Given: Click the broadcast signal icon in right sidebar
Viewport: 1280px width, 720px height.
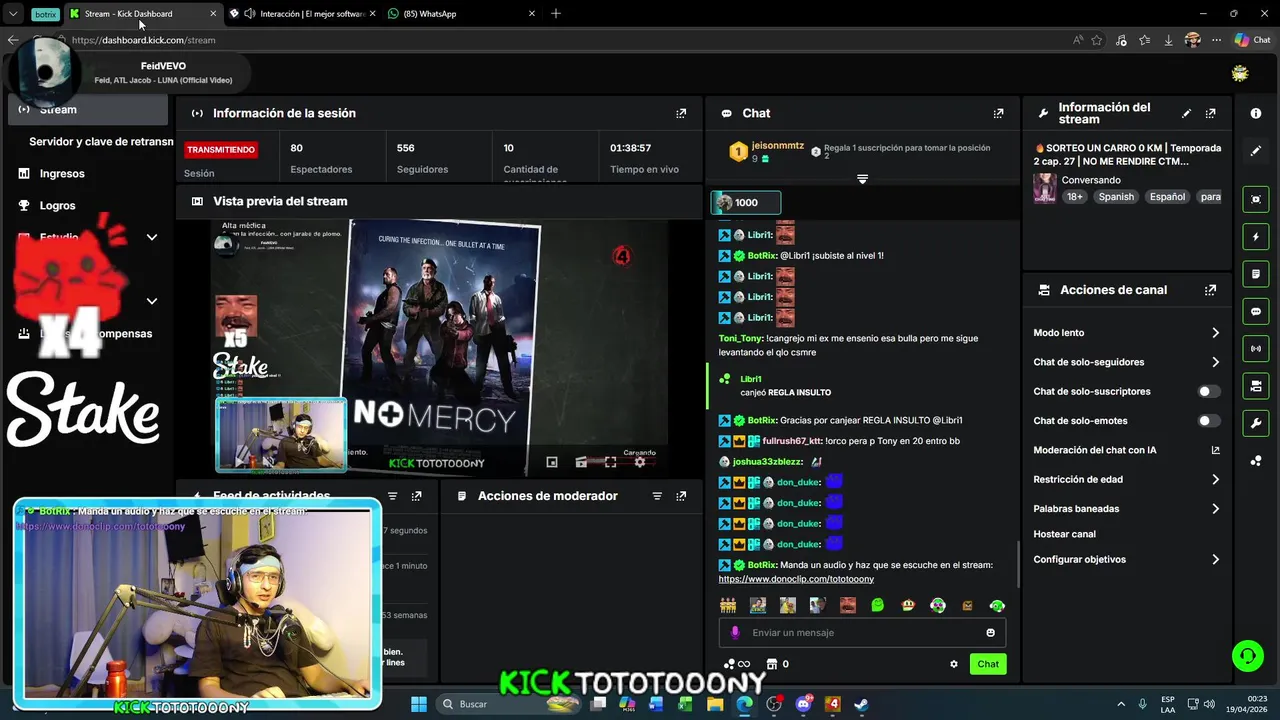Looking at the screenshot, I should [x=1256, y=348].
